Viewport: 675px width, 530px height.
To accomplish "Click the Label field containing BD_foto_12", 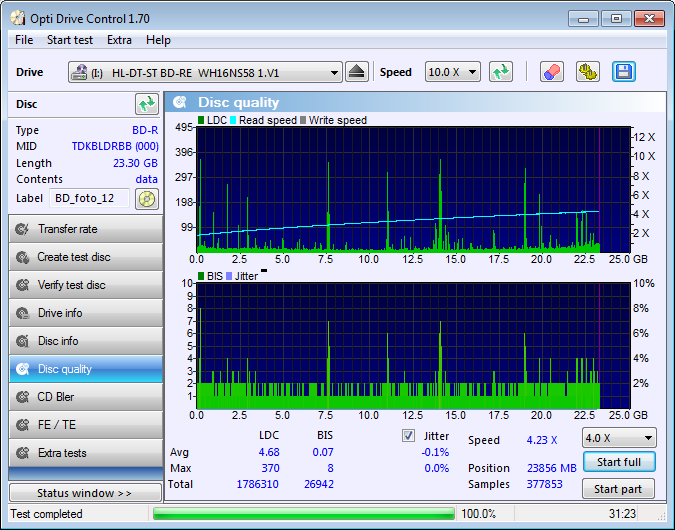I will 90,198.
